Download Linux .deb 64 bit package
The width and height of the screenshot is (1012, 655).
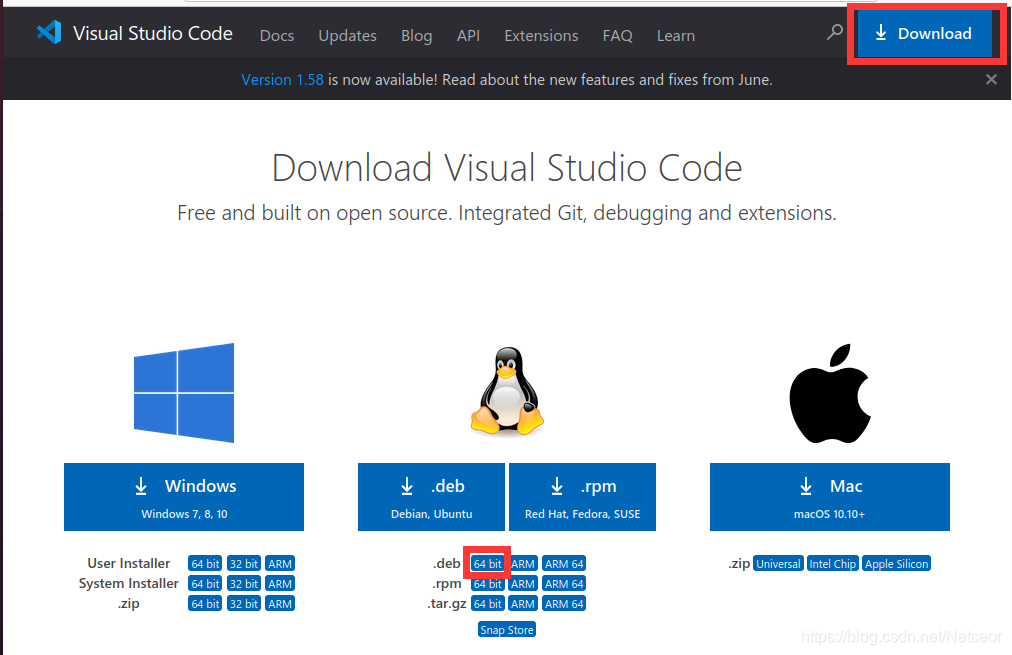click(x=487, y=563)
